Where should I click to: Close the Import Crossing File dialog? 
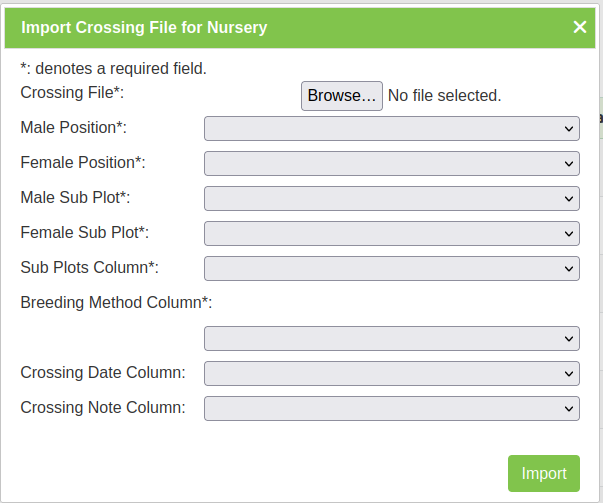580,27
